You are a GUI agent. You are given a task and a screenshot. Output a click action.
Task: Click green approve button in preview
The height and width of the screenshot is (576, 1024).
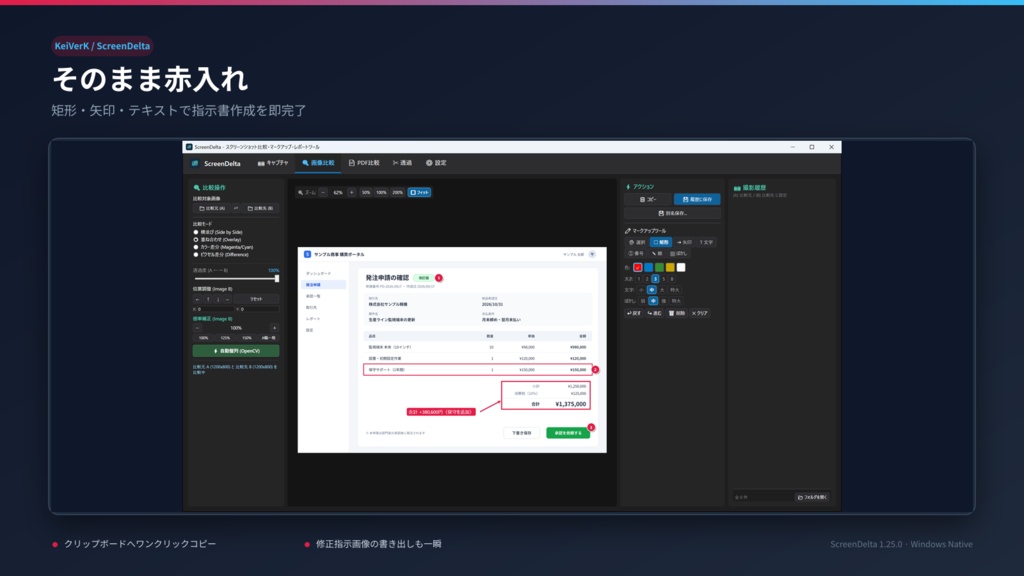568,433
